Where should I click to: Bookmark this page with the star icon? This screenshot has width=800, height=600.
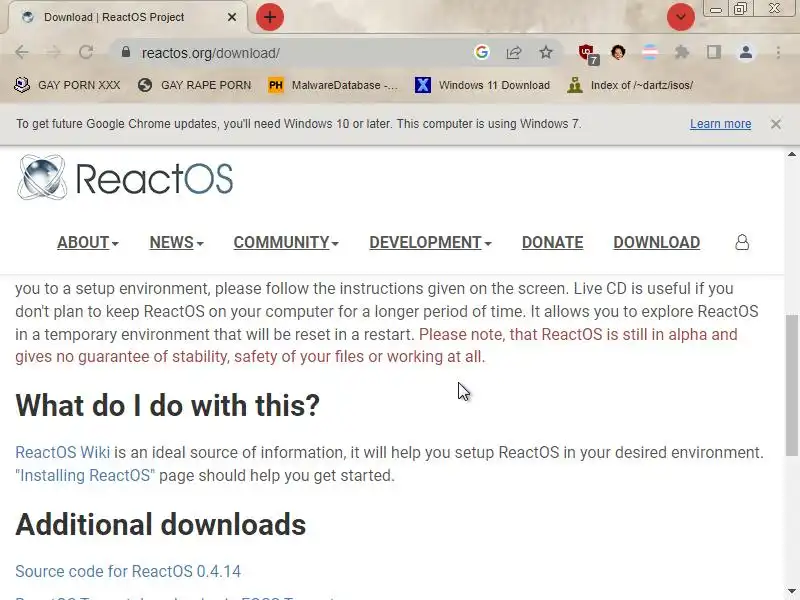click(546, 52)
